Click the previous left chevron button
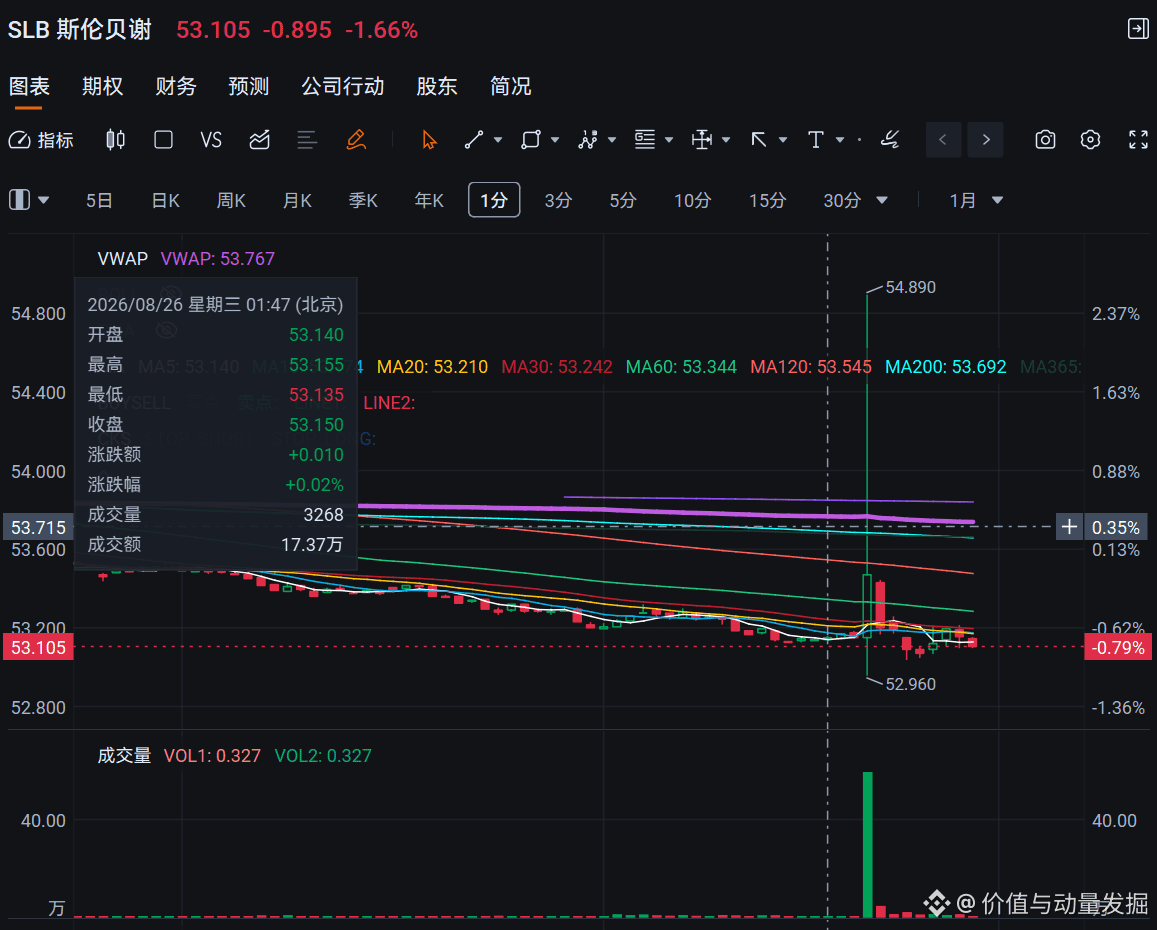This screenshot has height=930, width=1157. [943, 140]
